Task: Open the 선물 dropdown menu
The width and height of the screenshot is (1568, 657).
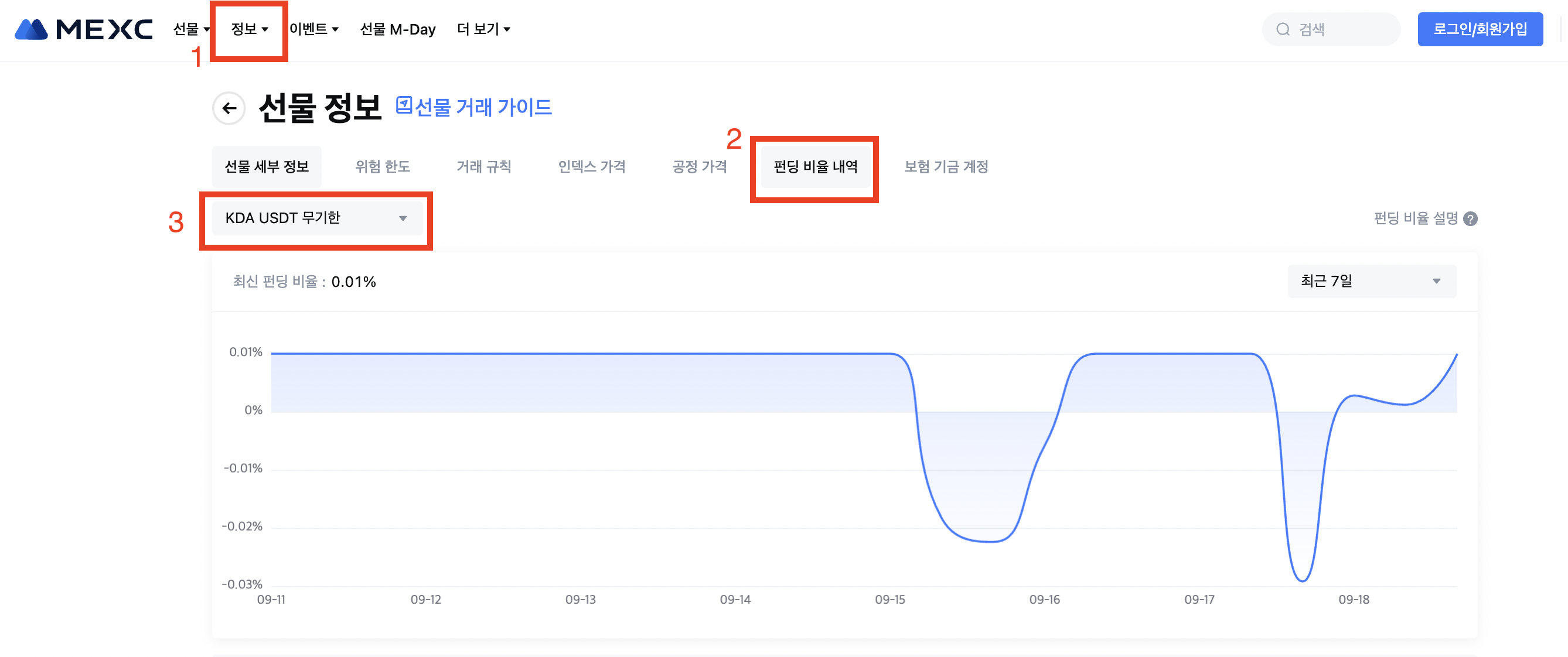Action: click(190, 29)
